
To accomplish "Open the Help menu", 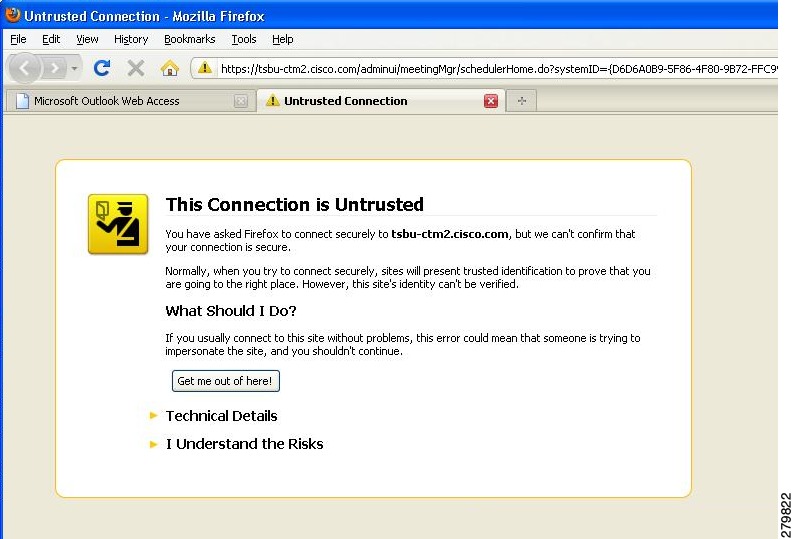I will click(283, 39).
